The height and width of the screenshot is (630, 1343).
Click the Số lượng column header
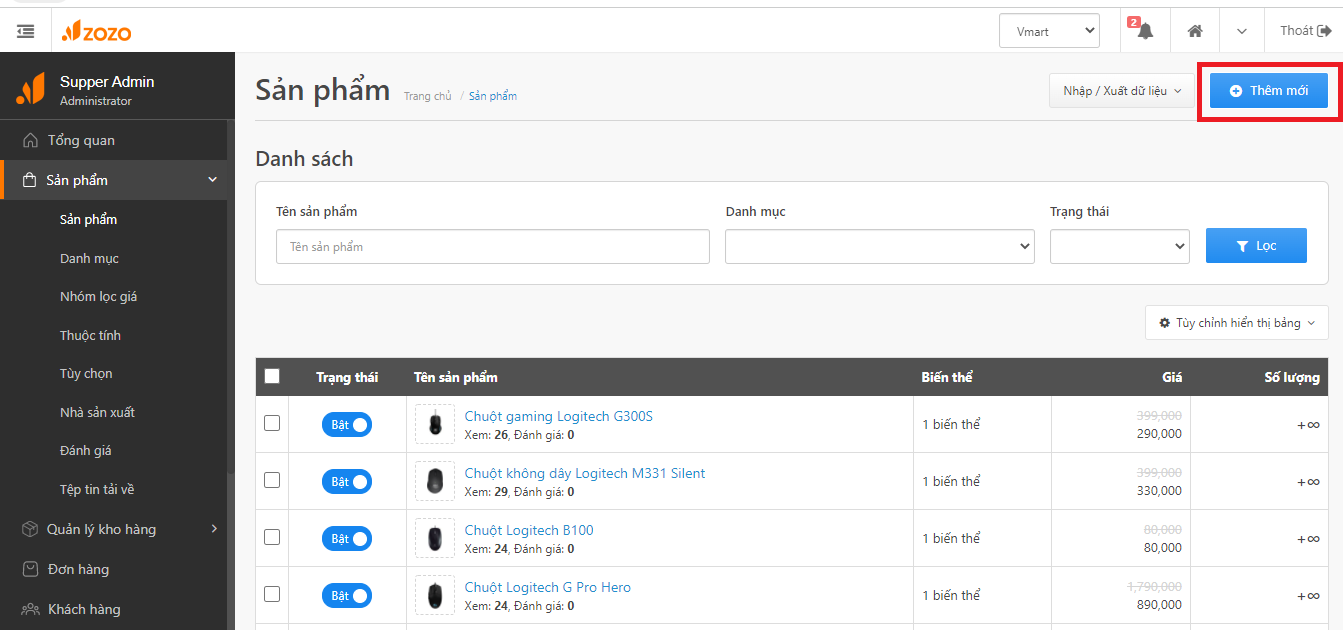(1292, 377)
